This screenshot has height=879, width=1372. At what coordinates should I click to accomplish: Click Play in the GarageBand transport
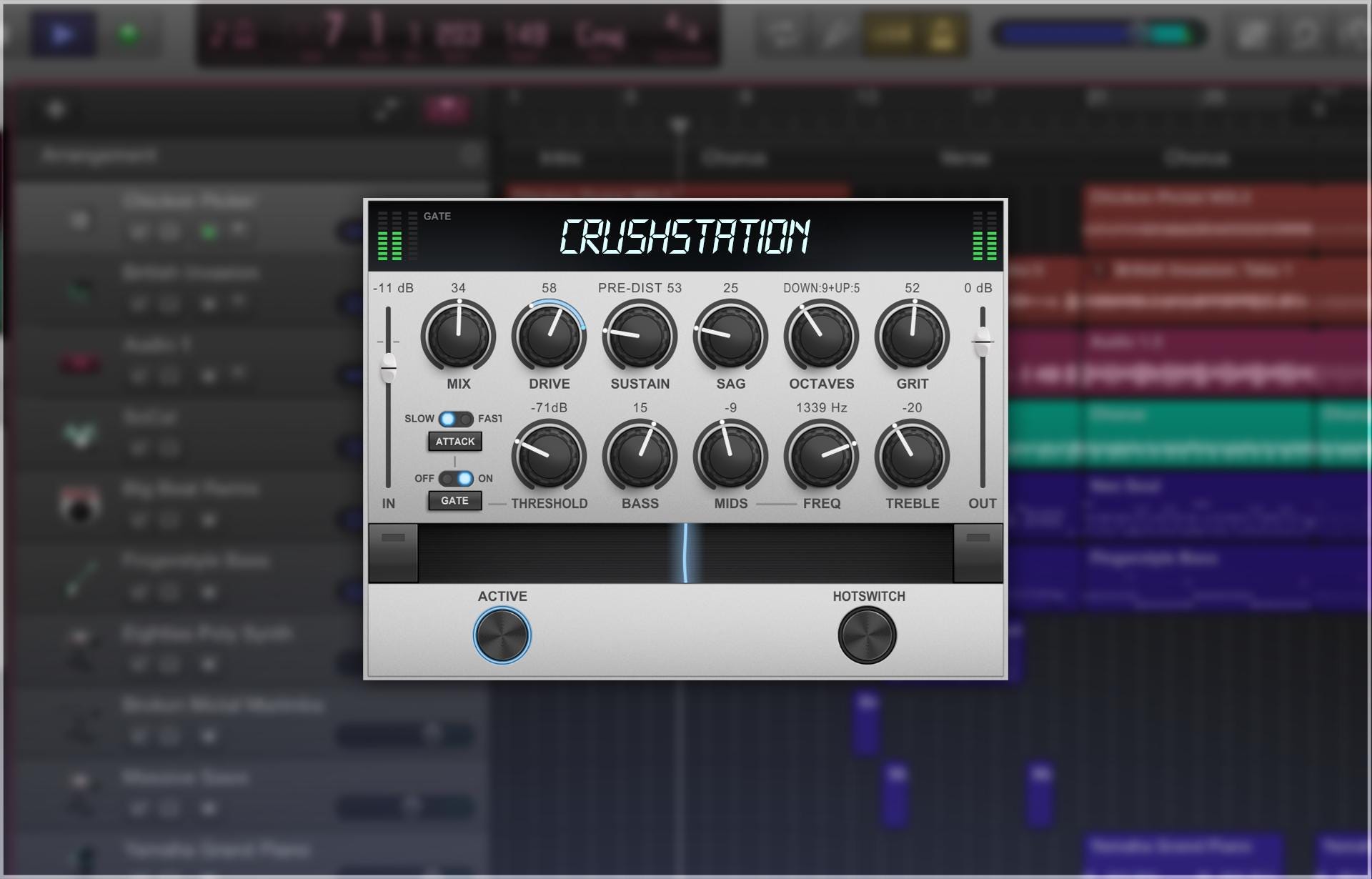pyautogui.click(x=63, y=34)
